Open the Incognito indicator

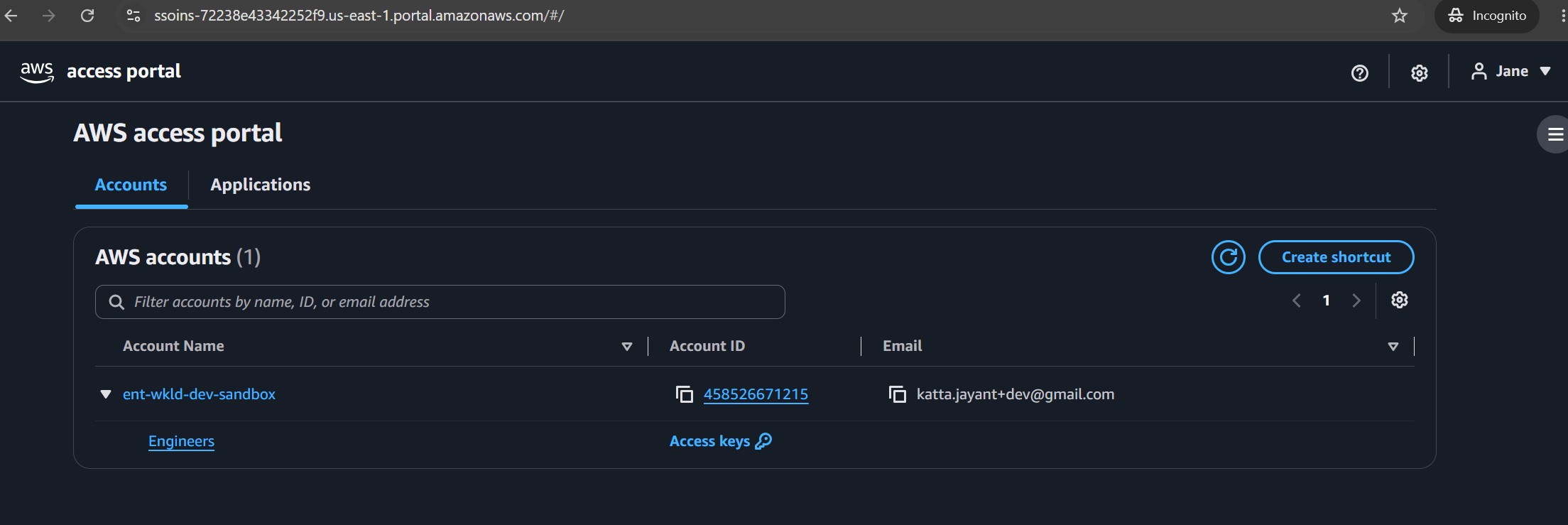(1487, 16)
